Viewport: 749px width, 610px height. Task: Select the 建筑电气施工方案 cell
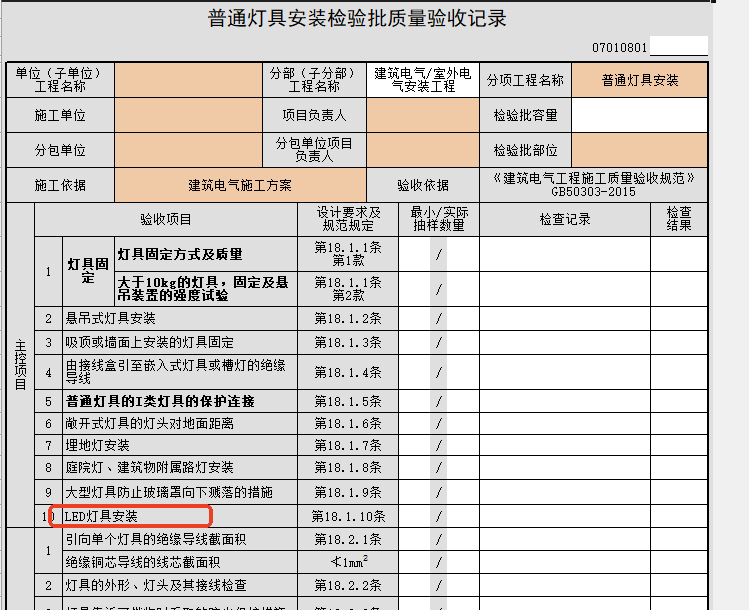click(x=240, y=185)
